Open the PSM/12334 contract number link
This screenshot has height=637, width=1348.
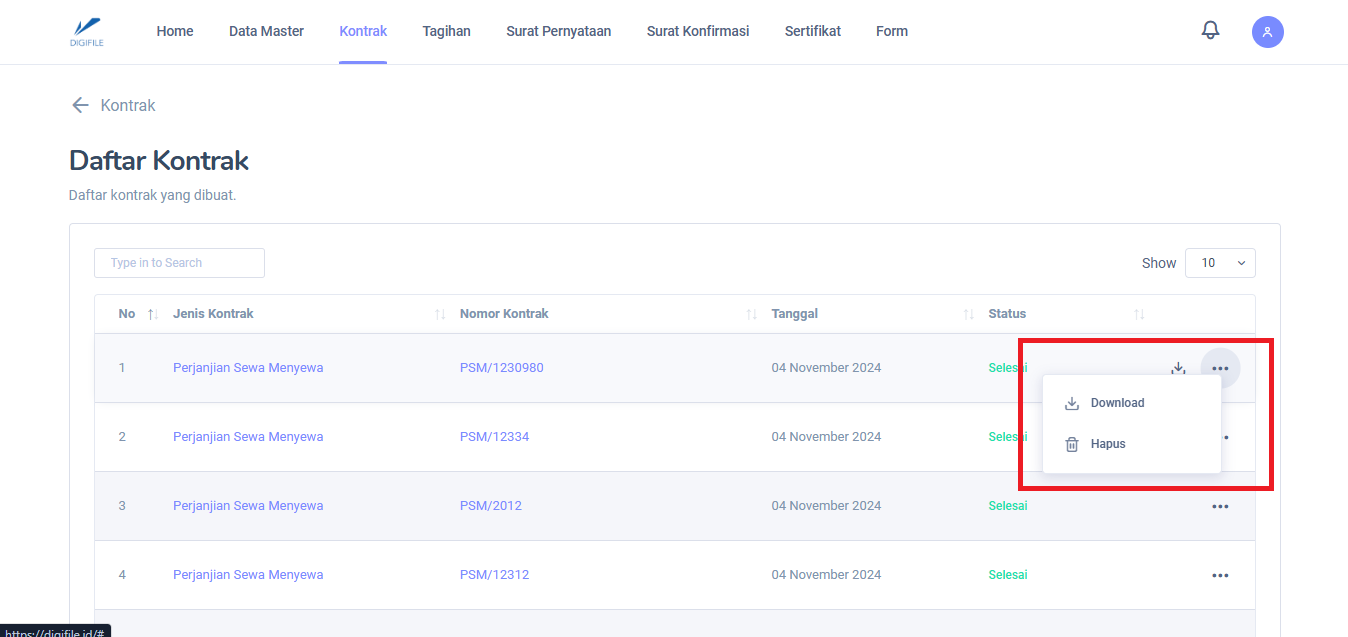click(494, 437)
